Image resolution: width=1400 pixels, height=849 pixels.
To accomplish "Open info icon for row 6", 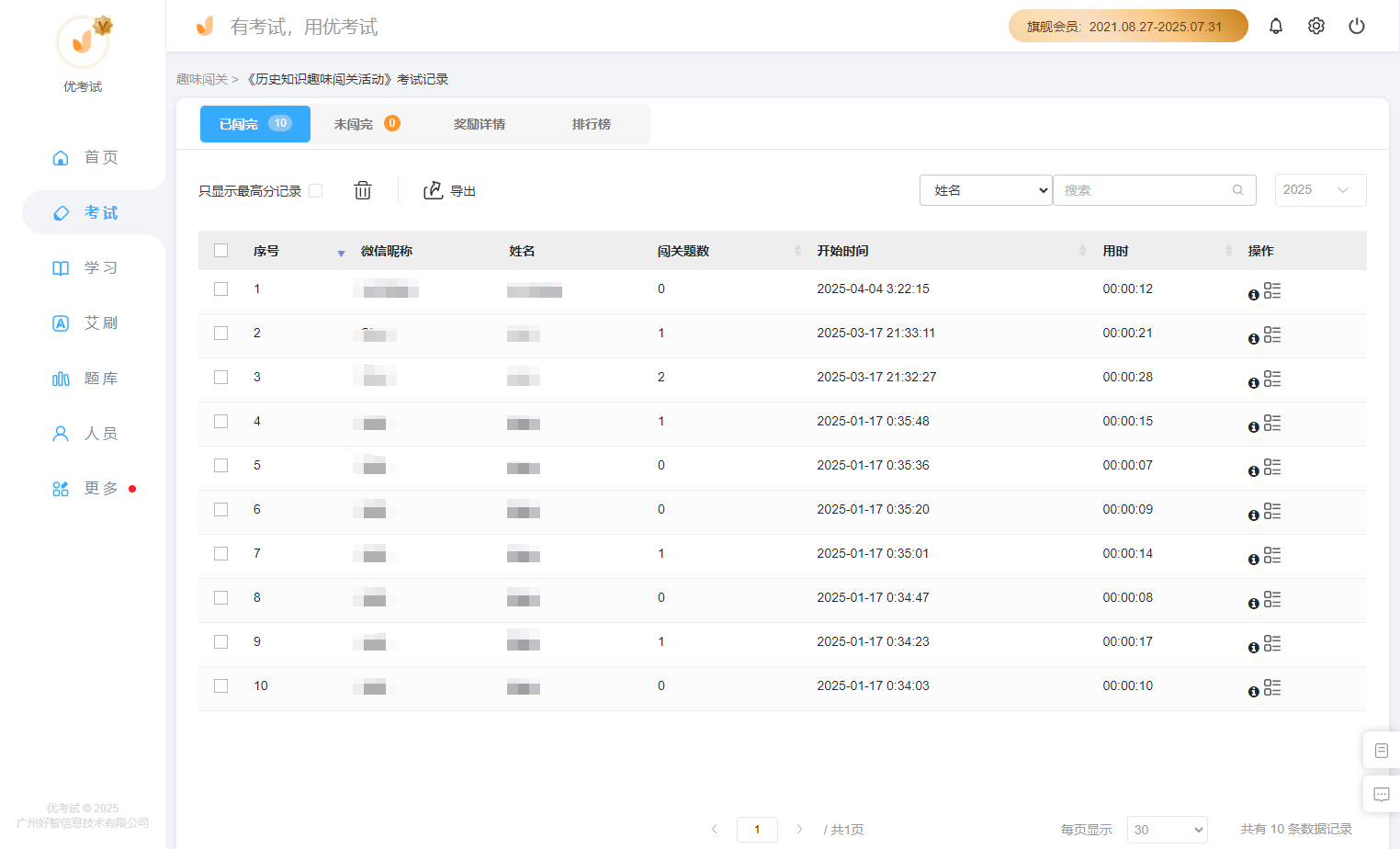I will click(1254, 515).
